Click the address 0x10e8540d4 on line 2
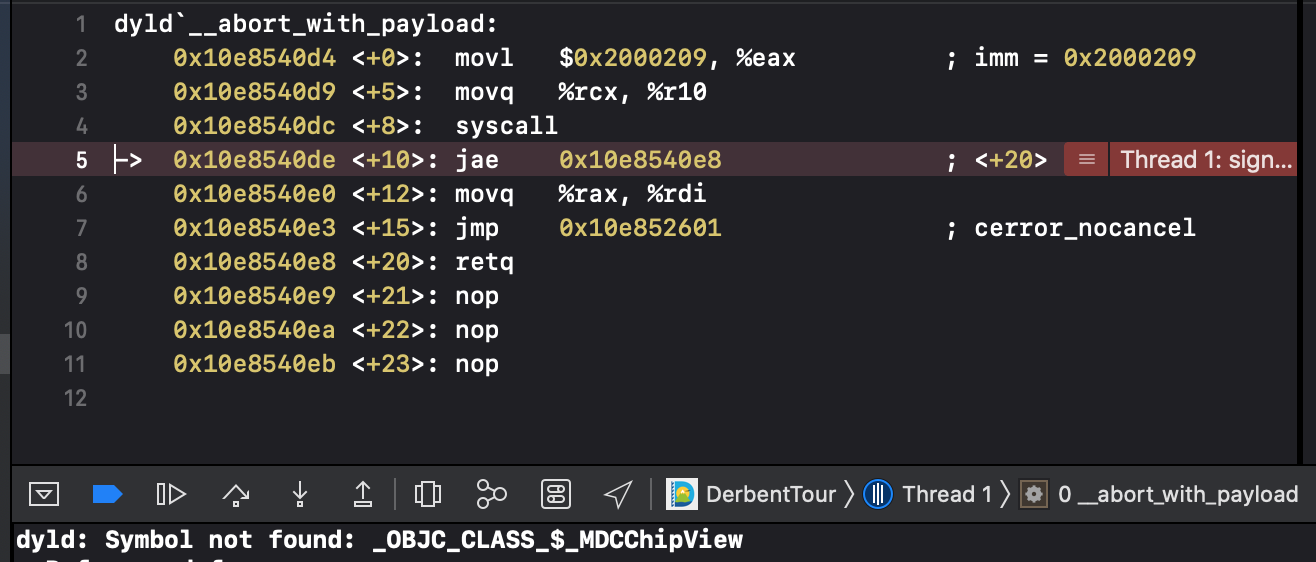Viewport: 1316px width, 562px height. click(255, 58)
